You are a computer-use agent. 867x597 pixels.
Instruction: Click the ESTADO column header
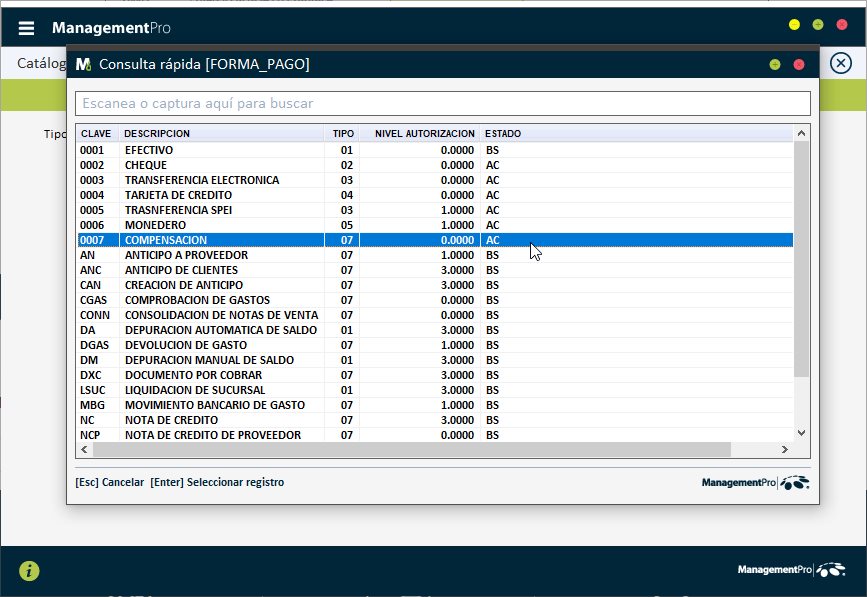[x=503, y=134]
